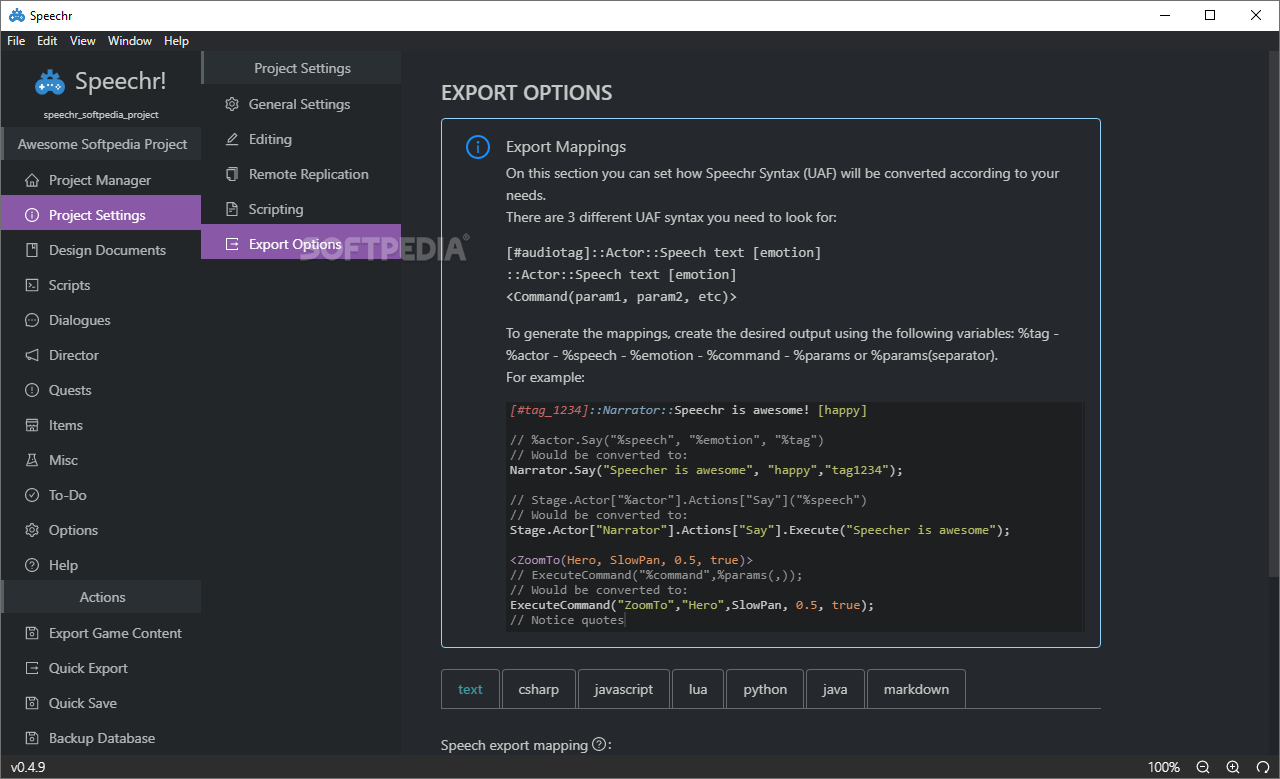This screenshot has width=1280, height=779.
Task: Click the Quick Save disk icon
Action: click(x=31, y=703)
